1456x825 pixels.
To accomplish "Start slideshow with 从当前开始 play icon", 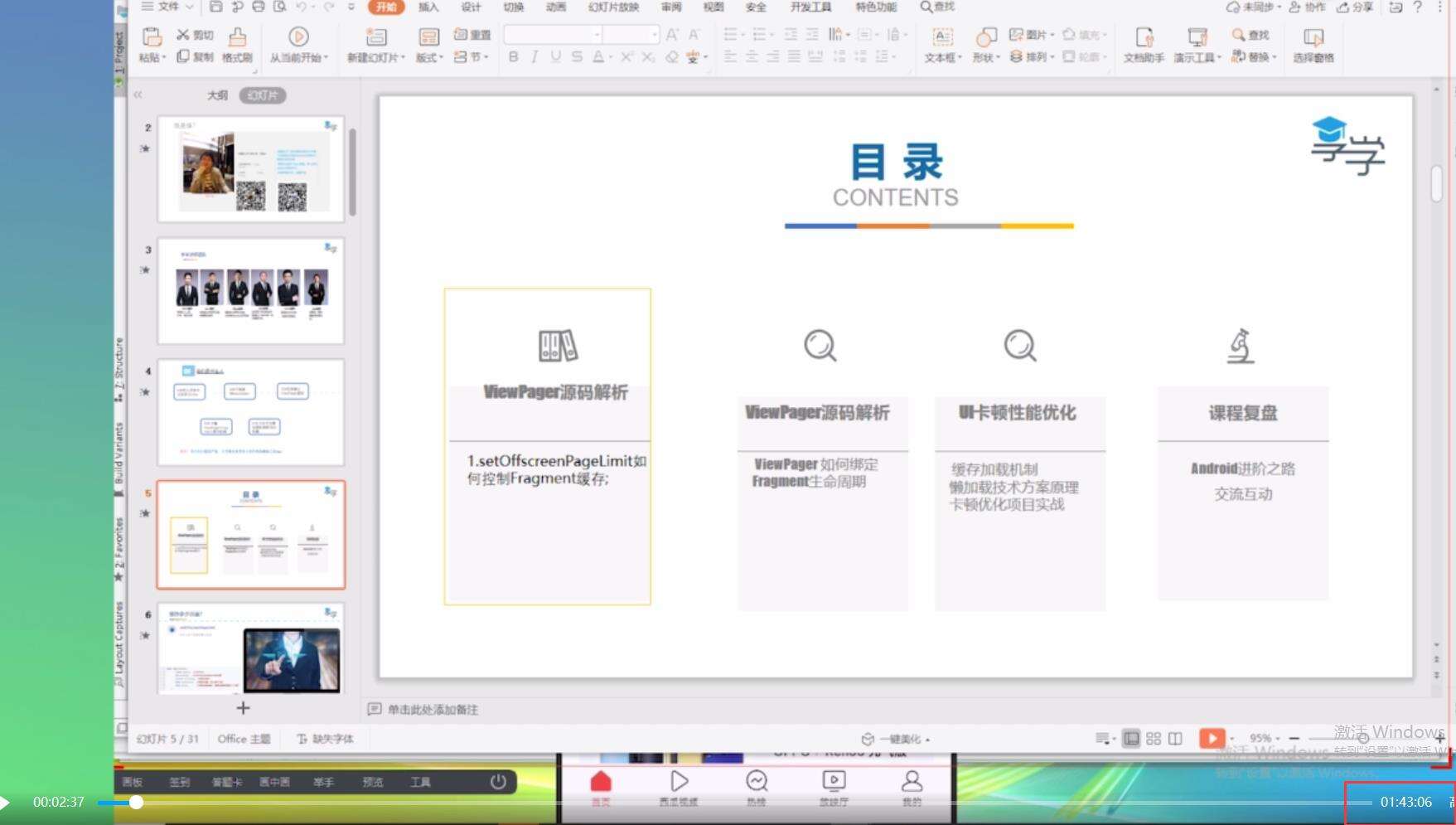I will [297, 37].
